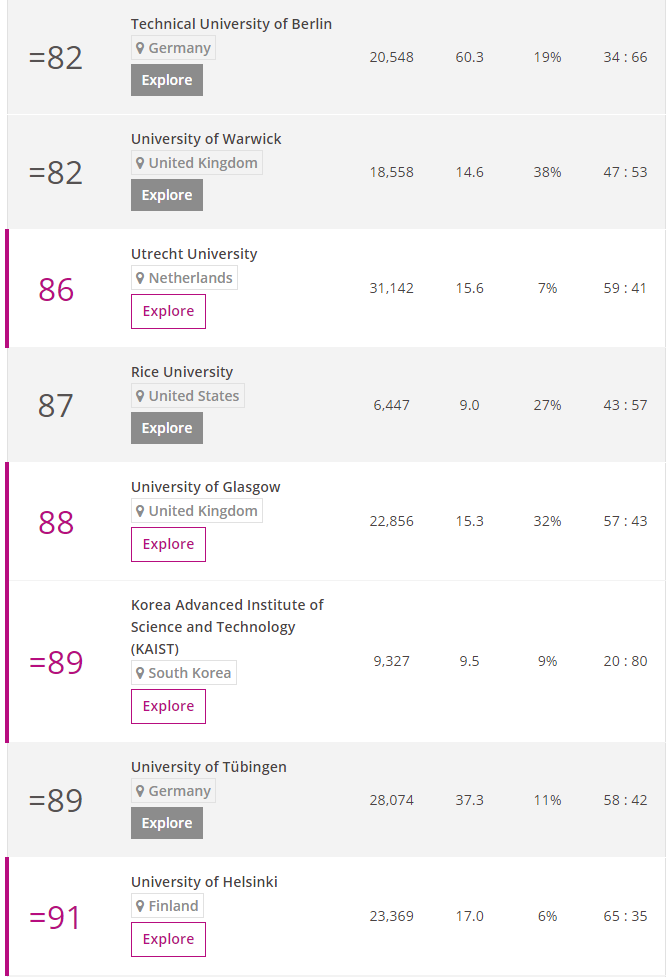Click the Rice University name link

point(182,372)
